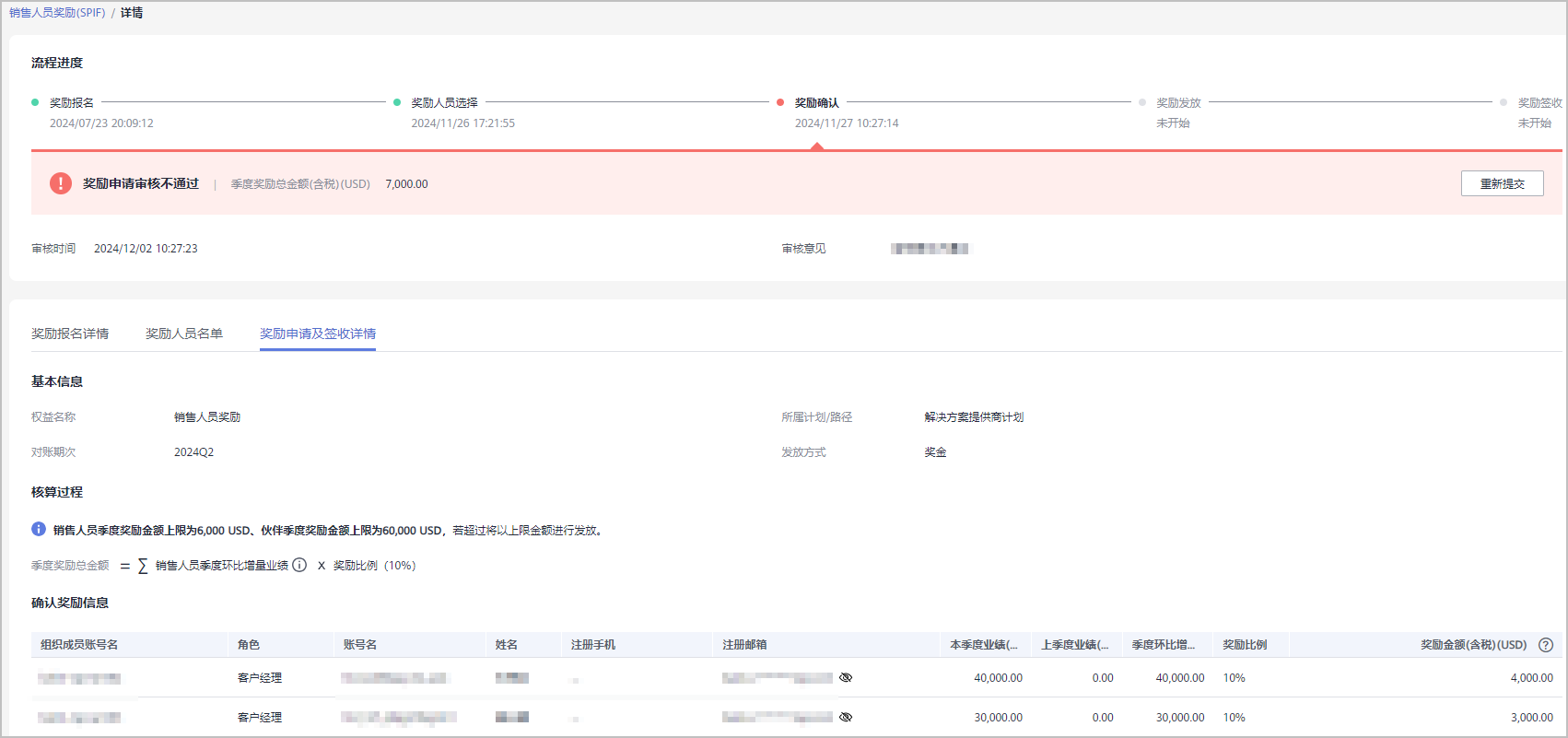
Task: Select the 奖励申请及签收详情 tab
Action: click(x=318, y=334)
